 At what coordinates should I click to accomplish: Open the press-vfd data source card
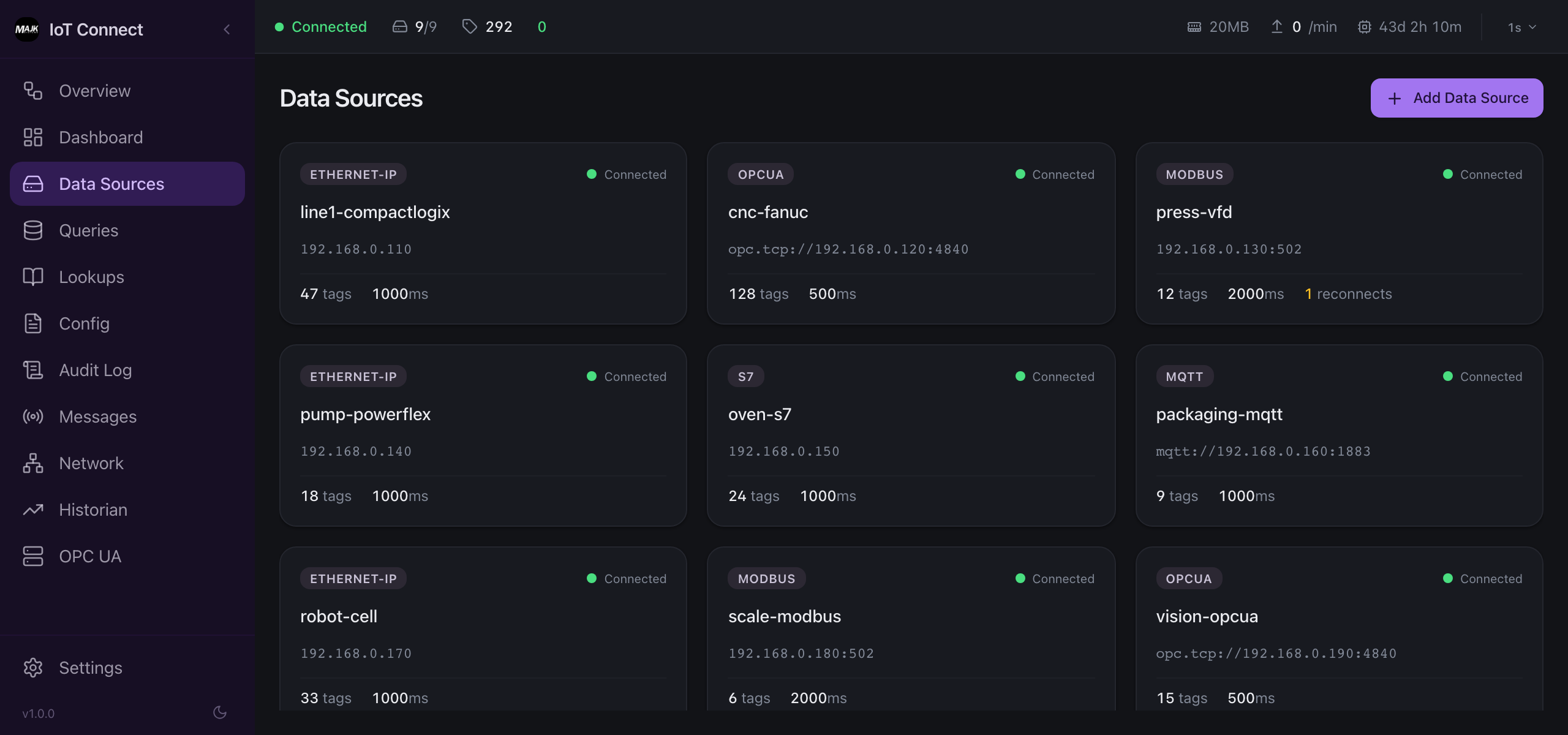pos(1339,233)
